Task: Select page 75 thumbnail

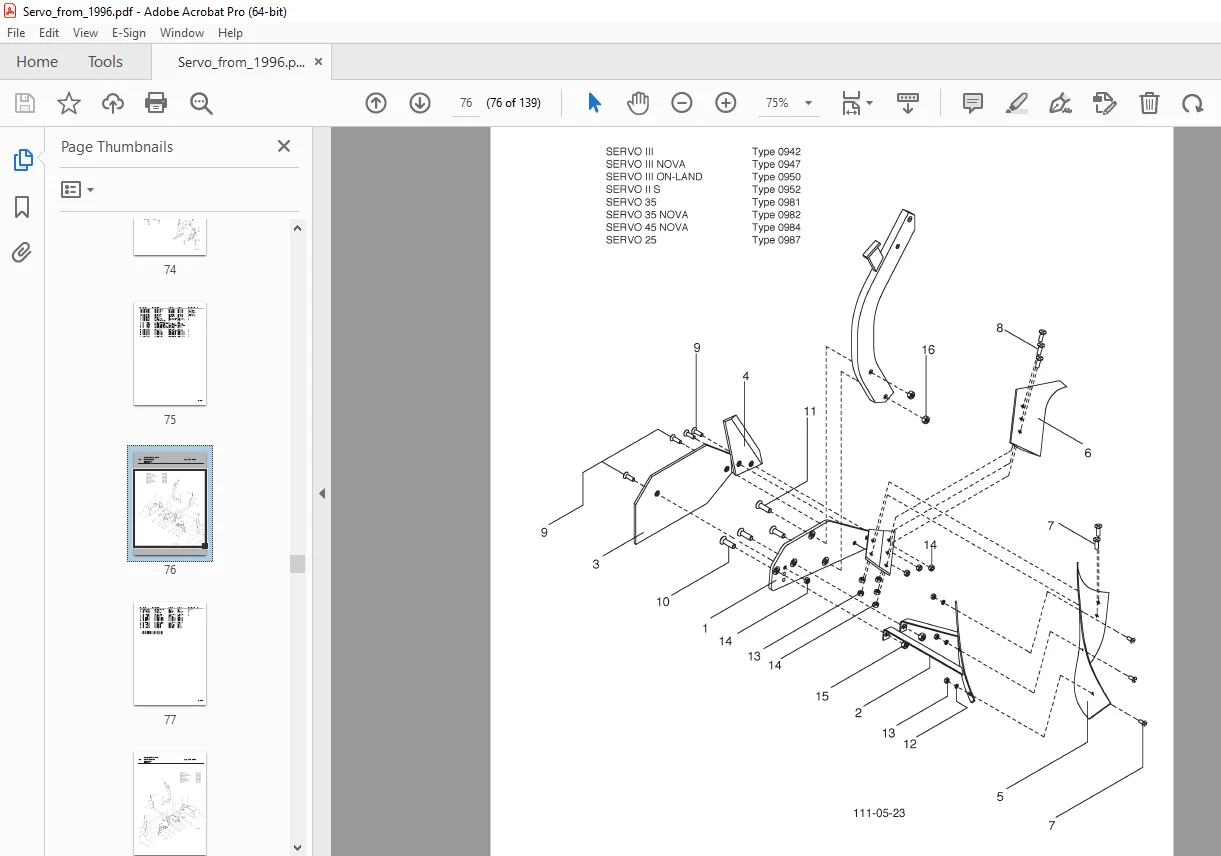Action: coord(170,354)
